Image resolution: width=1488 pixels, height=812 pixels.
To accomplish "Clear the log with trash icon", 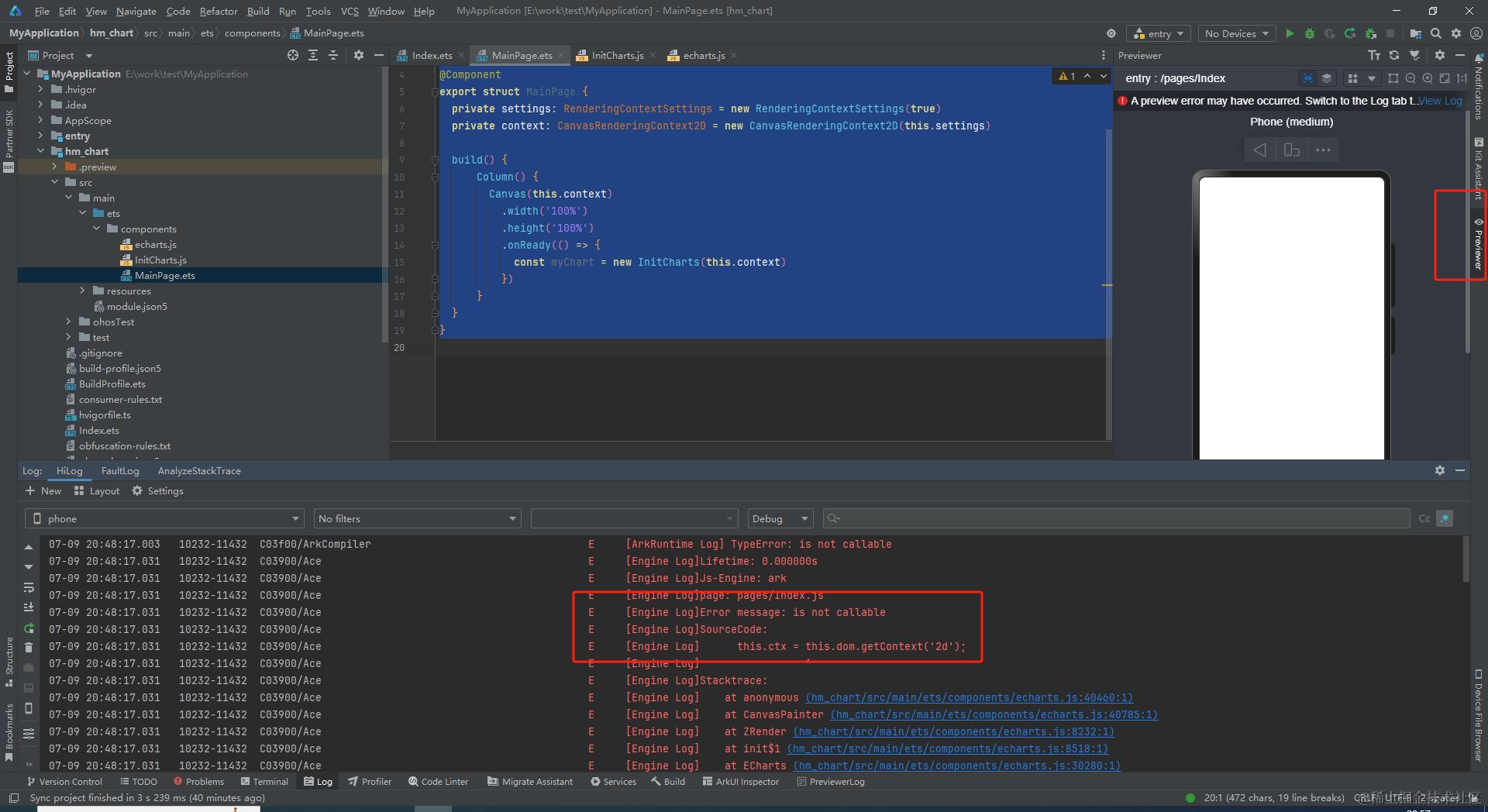I will (29, 647).
